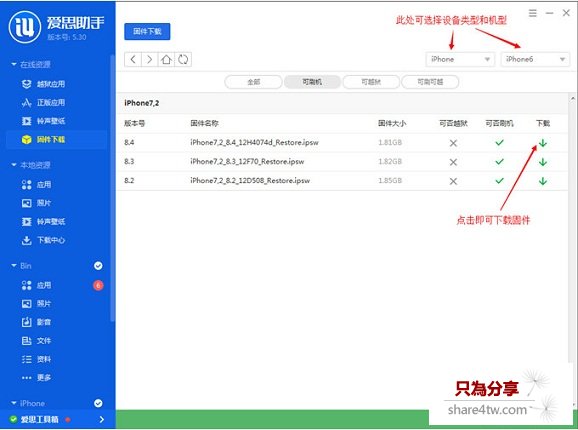Download the 8.4 firmware with green arrow
The width and height of the screenshot is (578, 430).
pyautogui.click(x=543, y=143)
